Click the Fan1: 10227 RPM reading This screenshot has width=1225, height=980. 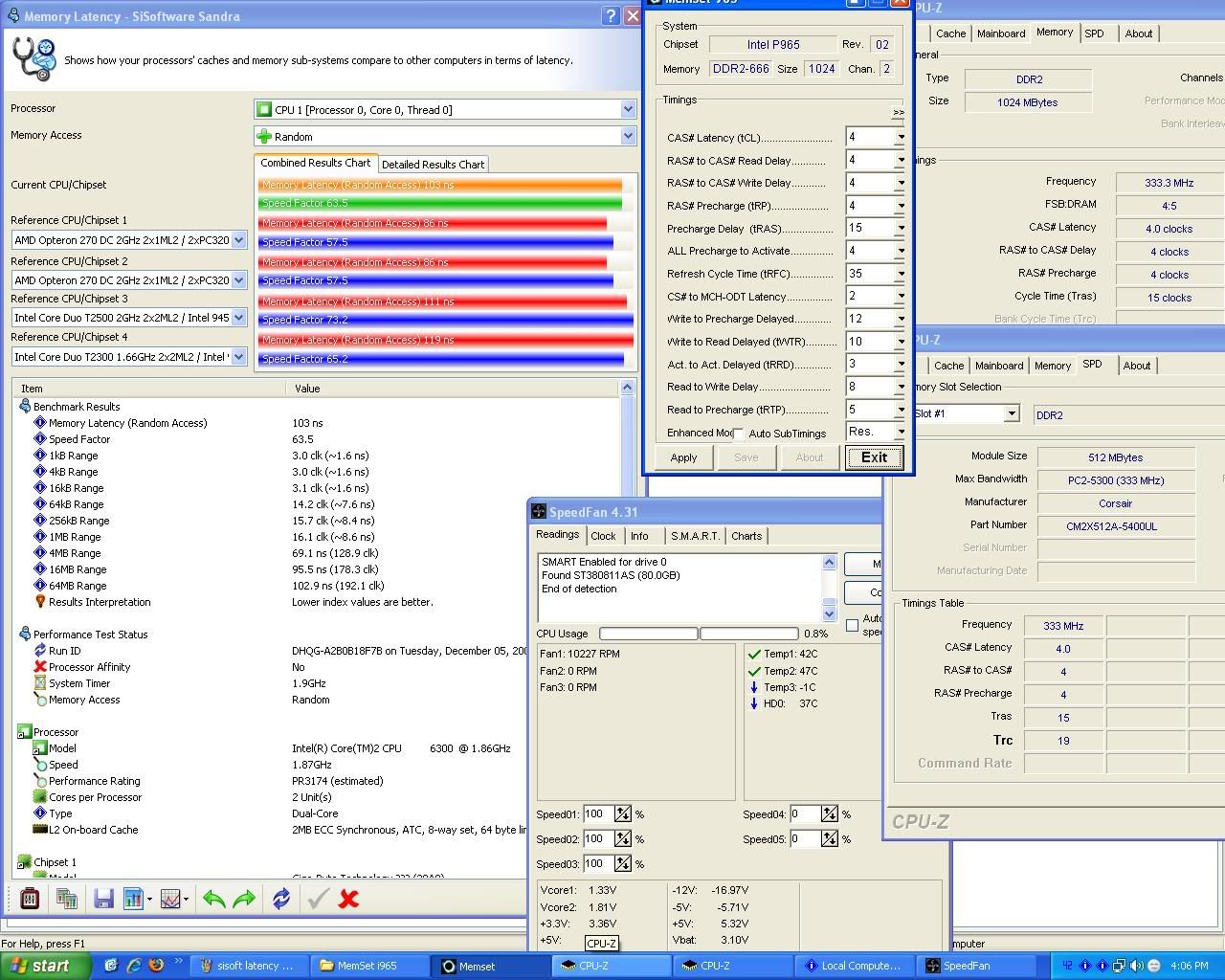pyautogui.click(x=580, y=655)
